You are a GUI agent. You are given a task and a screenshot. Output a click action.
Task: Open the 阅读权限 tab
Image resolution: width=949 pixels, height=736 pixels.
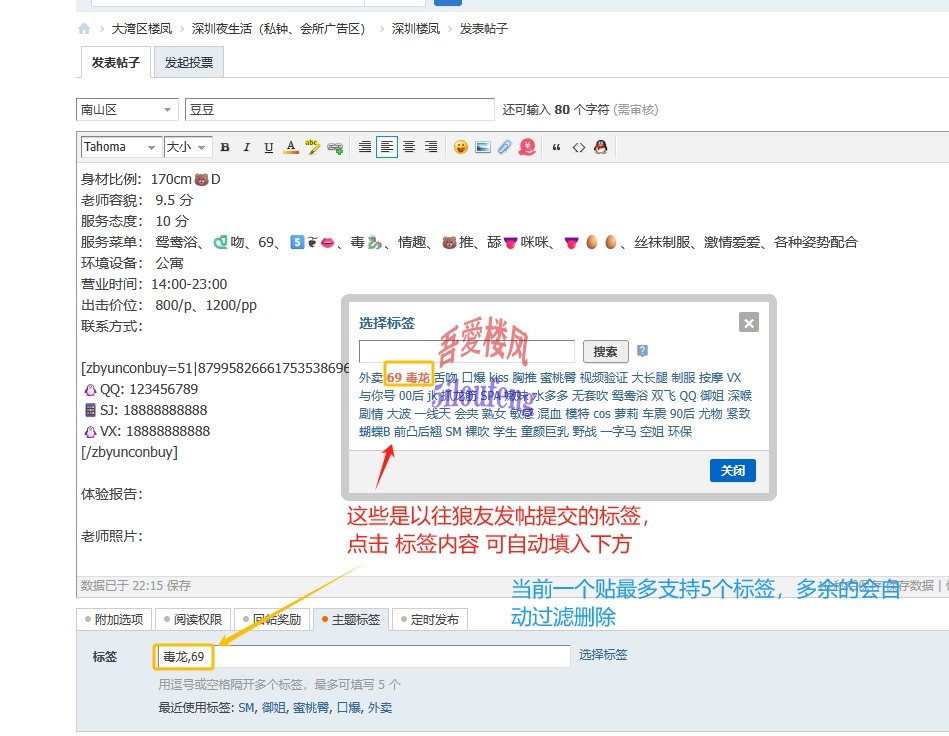193,619
